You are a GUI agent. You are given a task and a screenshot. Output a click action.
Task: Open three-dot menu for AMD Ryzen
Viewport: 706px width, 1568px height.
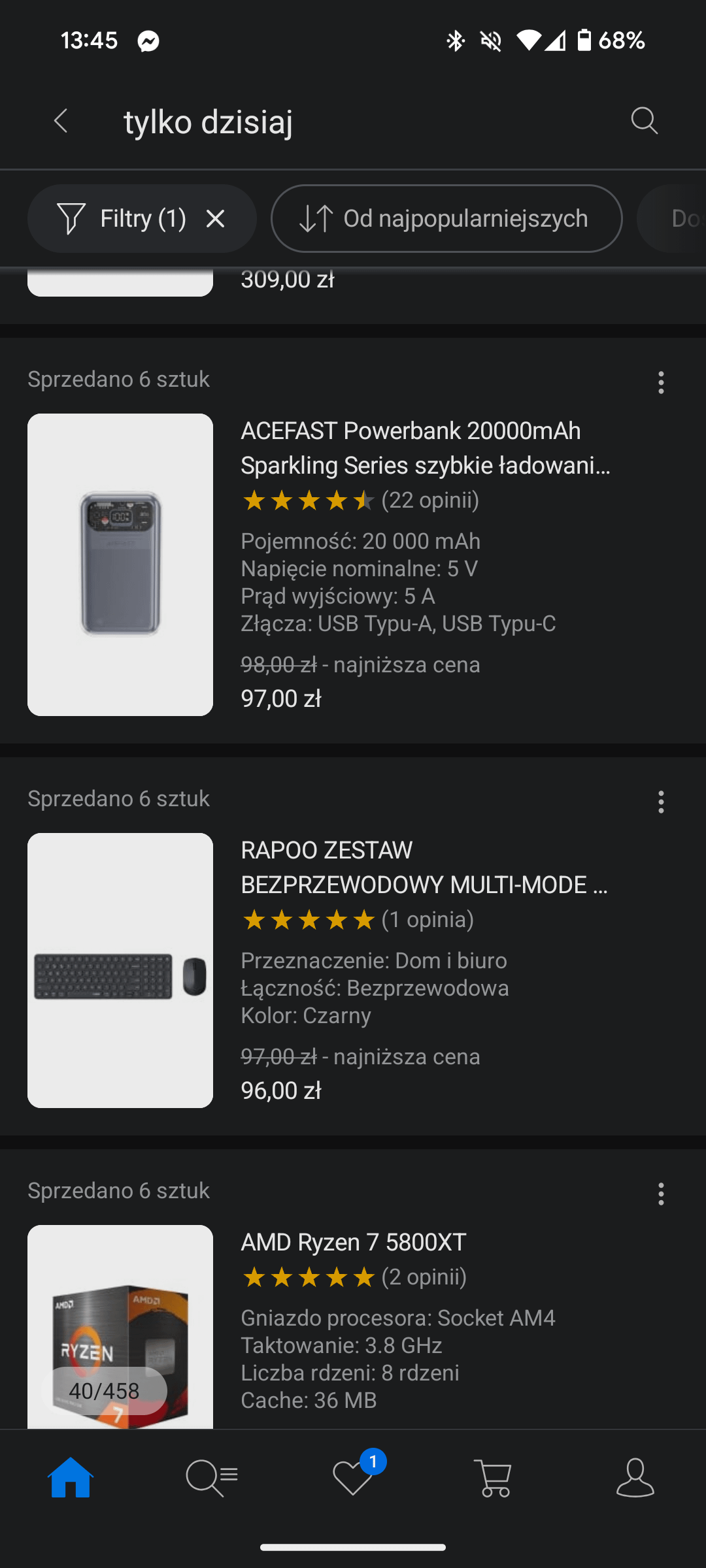pyautogui.click(x=661, y=1194)
